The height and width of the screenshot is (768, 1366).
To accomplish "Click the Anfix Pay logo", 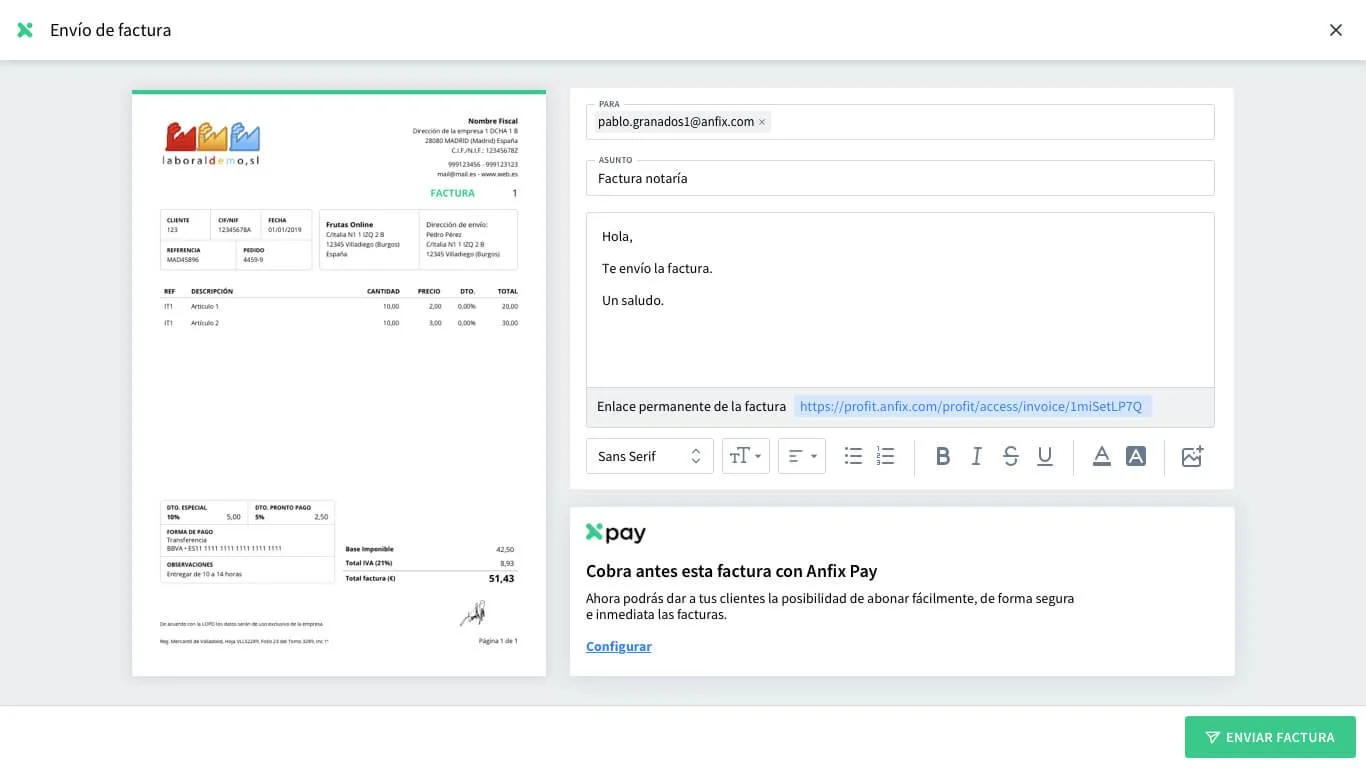I will (616, 533).
